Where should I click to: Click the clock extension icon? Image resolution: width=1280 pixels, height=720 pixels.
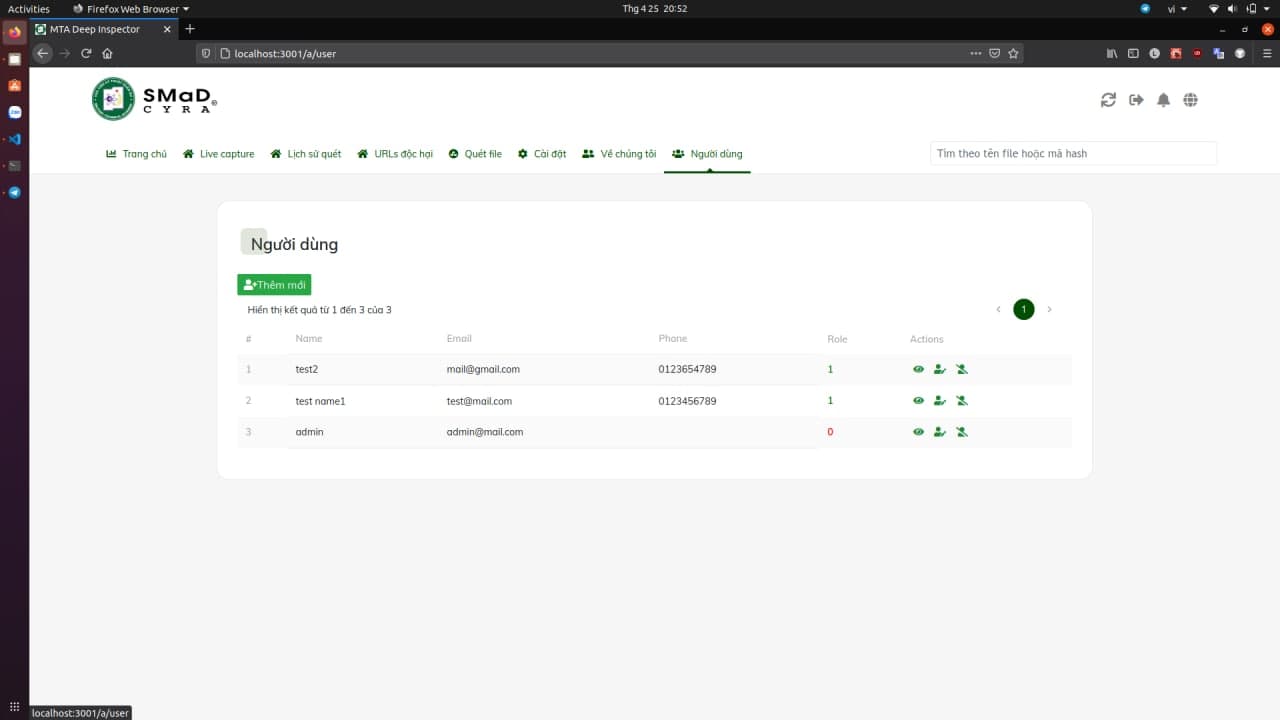1155,53
